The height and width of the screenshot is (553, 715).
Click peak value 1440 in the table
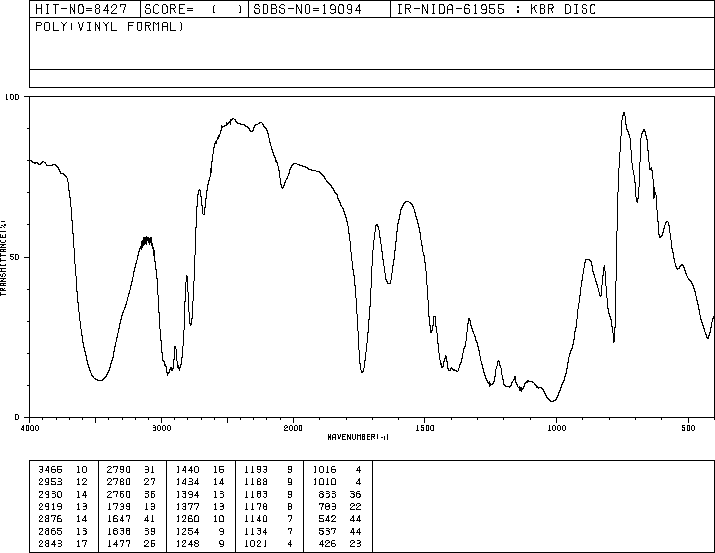pos(187,470)
